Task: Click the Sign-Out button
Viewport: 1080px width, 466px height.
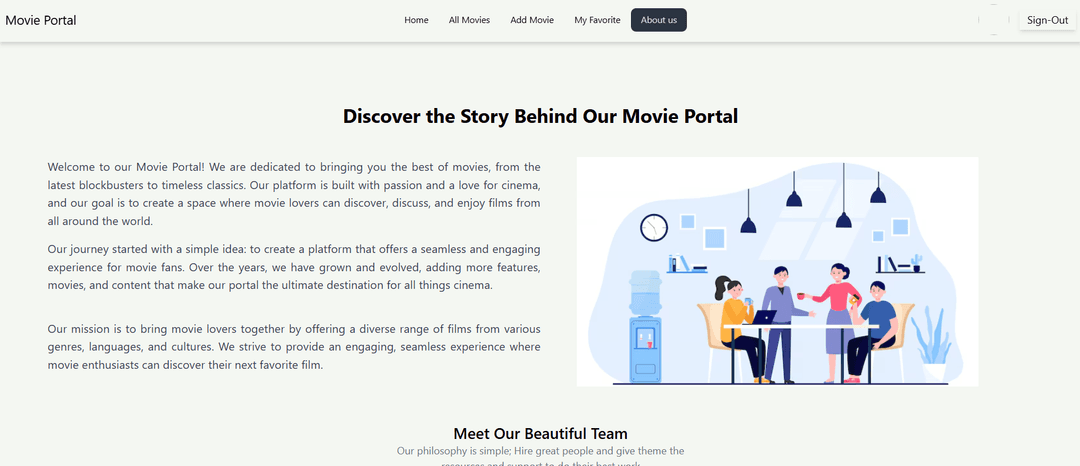Action: (x=1048, y=20)
